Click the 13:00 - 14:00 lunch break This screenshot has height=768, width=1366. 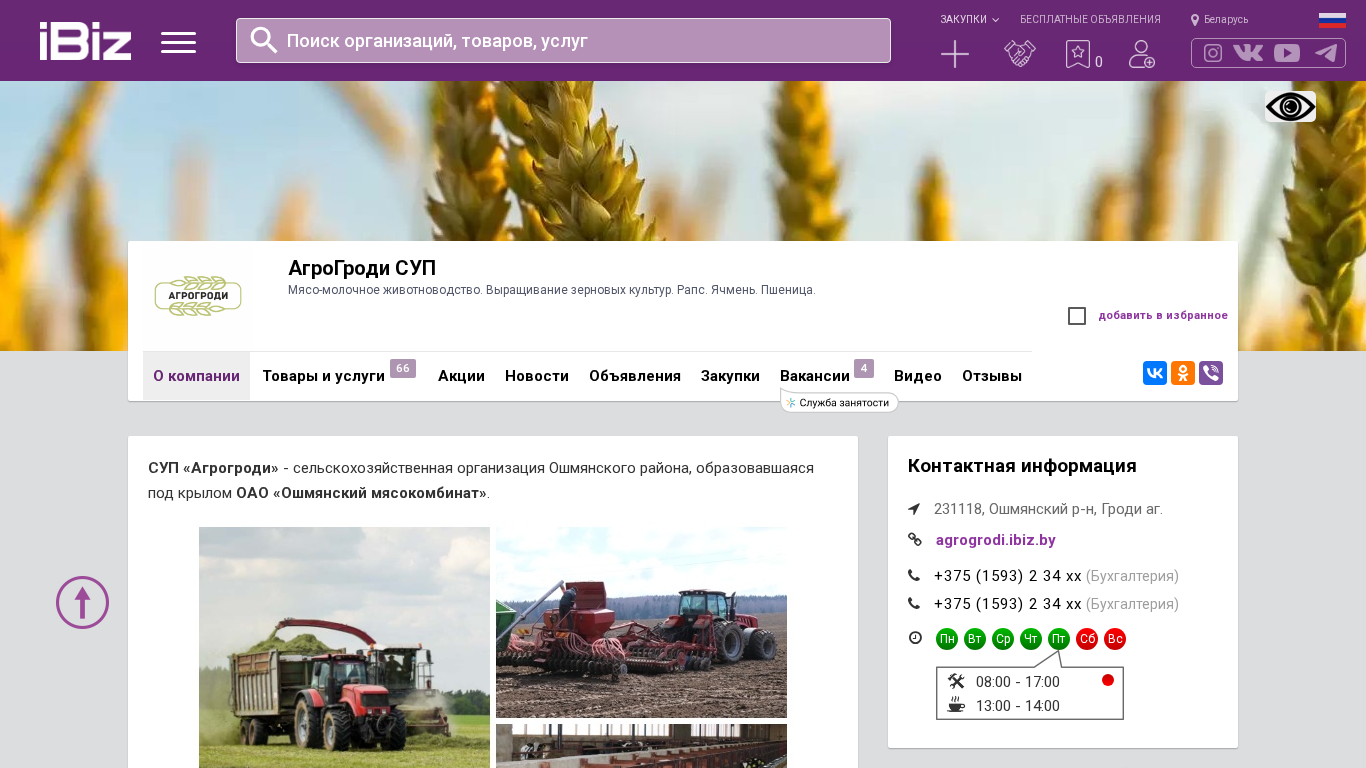click(1018, 706)
